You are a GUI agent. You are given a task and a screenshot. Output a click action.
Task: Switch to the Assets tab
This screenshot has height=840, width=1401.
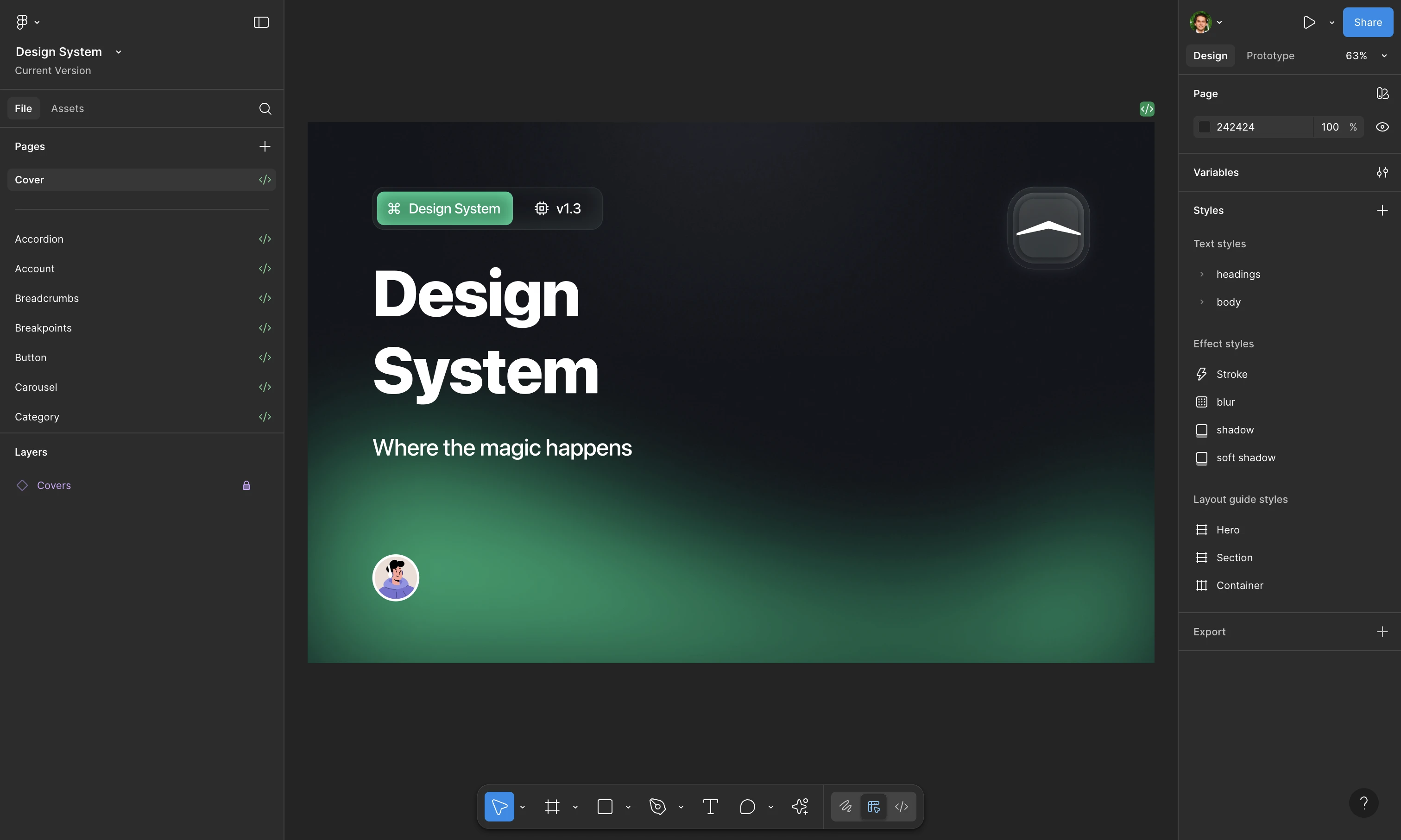pos(67,108)
